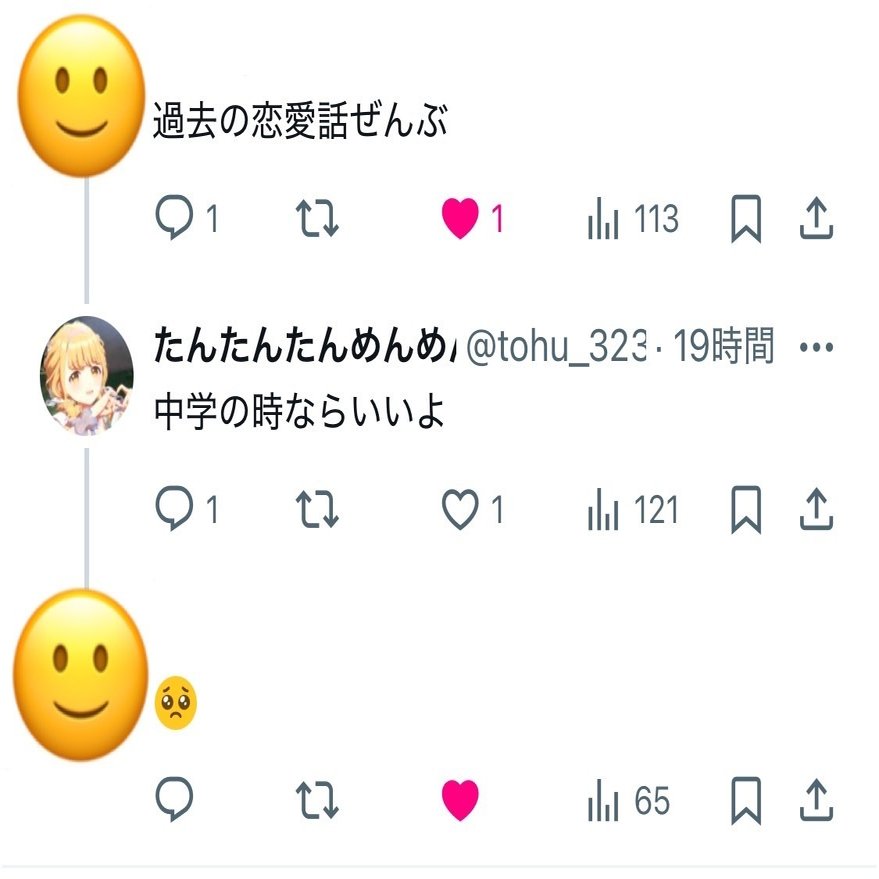
Task: Bookmark the 過去の恋愛話ぜんぶ post
Action: tap(746, 218)
